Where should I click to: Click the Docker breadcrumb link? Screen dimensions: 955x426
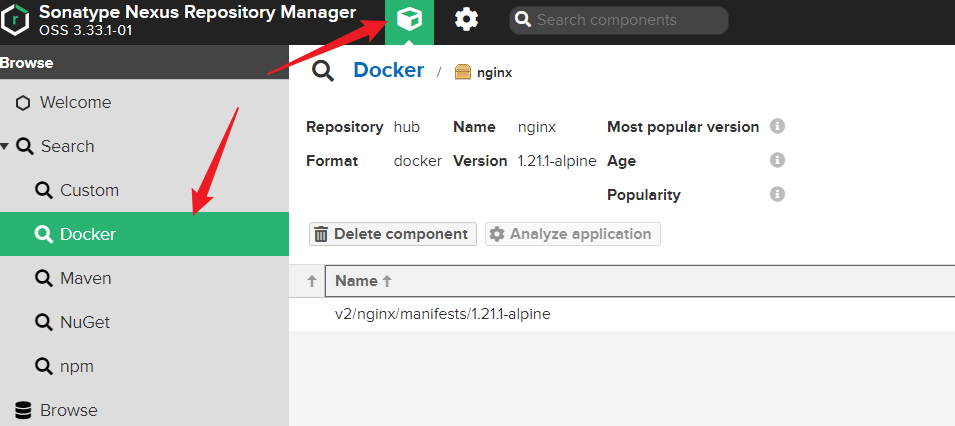[389, 70]
